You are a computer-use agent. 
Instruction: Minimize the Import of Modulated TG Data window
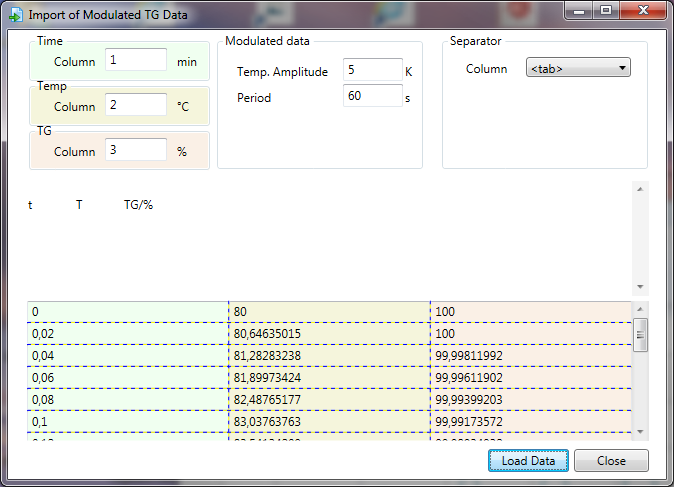pyautogui.click(x=579, y=10)
